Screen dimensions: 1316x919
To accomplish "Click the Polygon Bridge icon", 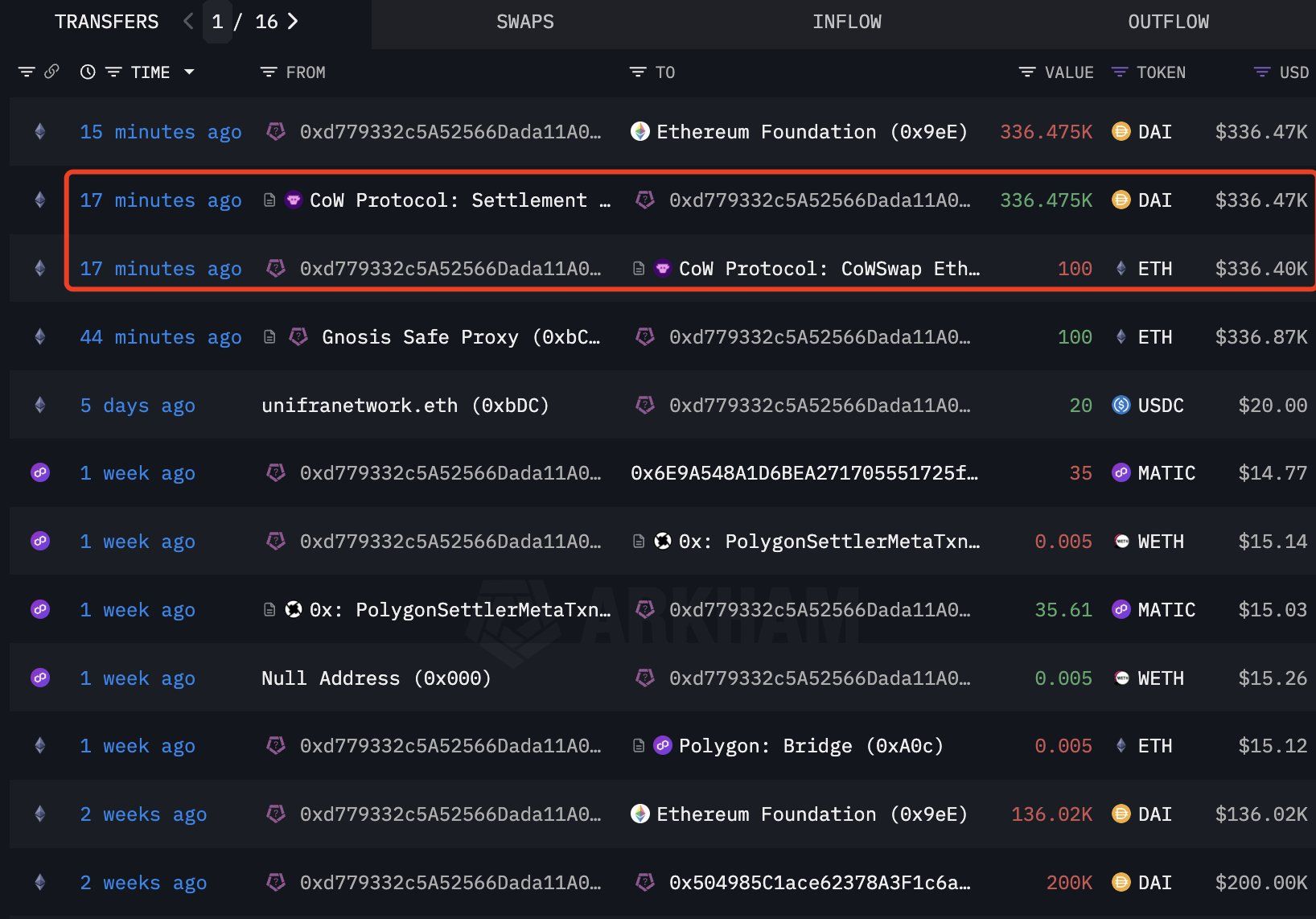I will pos(663,746).
